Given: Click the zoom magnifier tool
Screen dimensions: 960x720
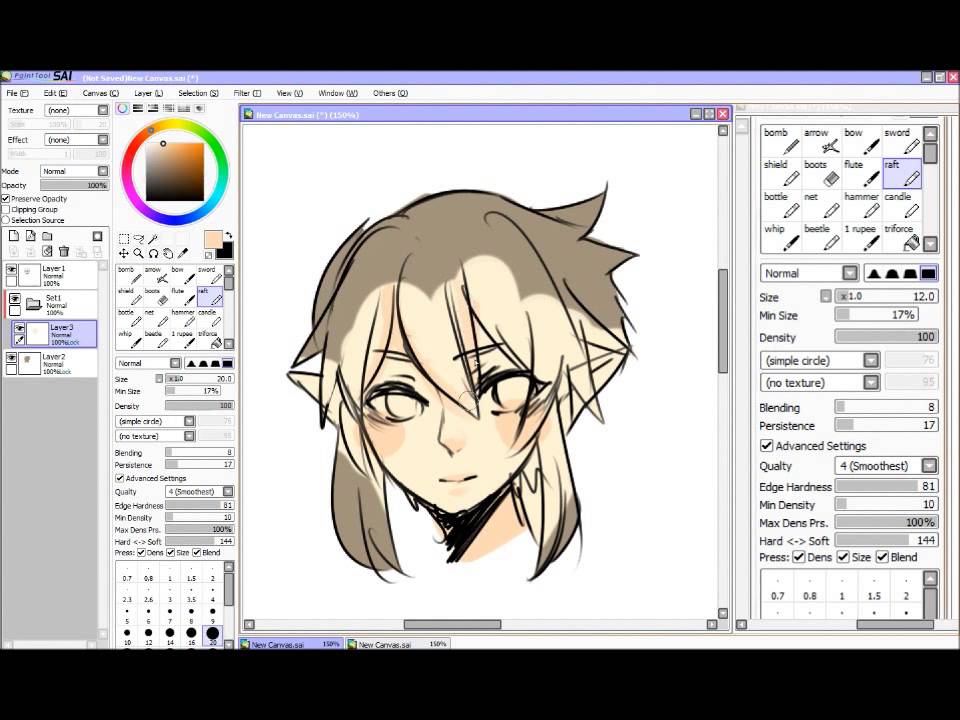Looking at the screenshot, I should 138,254.
